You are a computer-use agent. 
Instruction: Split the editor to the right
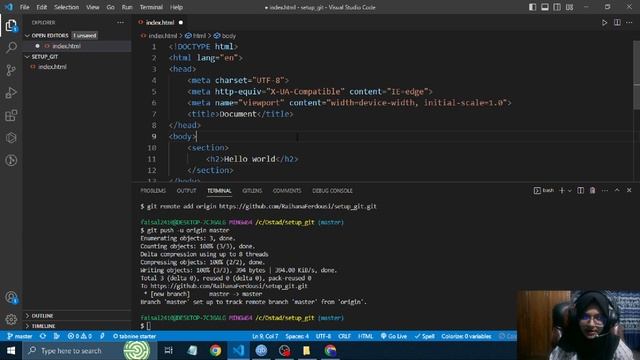point(617,22)
